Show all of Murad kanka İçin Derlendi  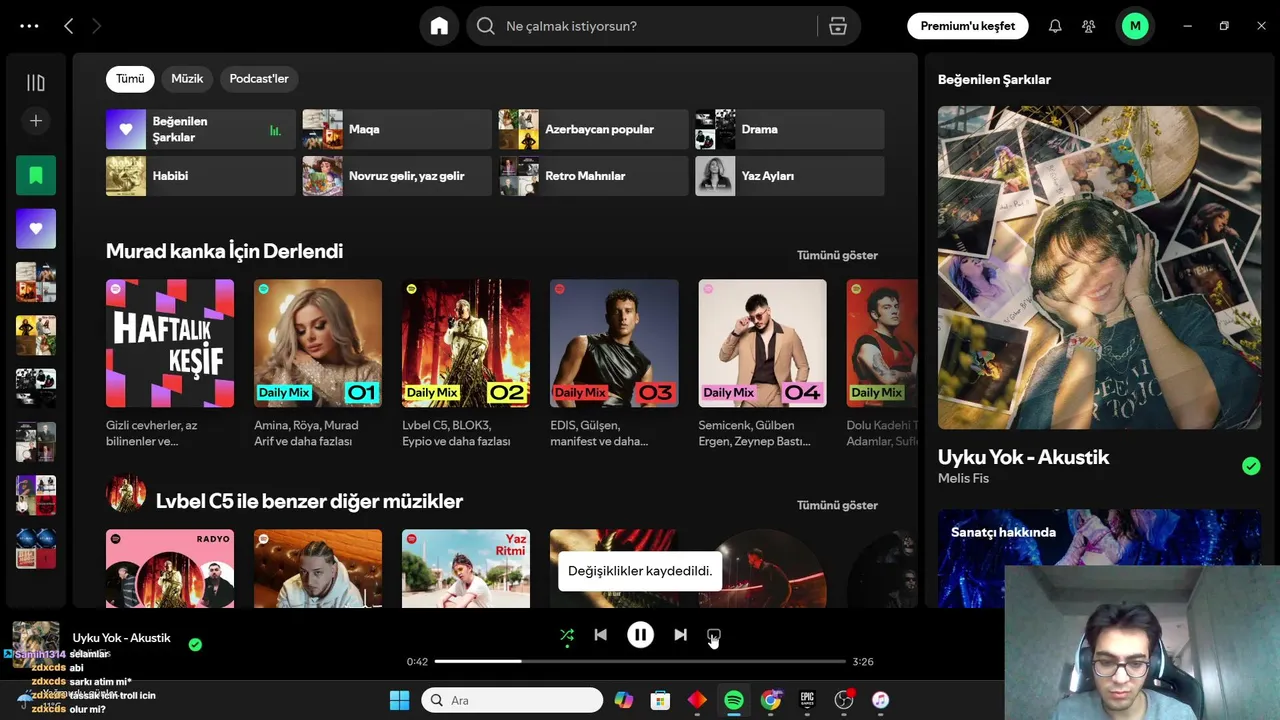(837, 255)
